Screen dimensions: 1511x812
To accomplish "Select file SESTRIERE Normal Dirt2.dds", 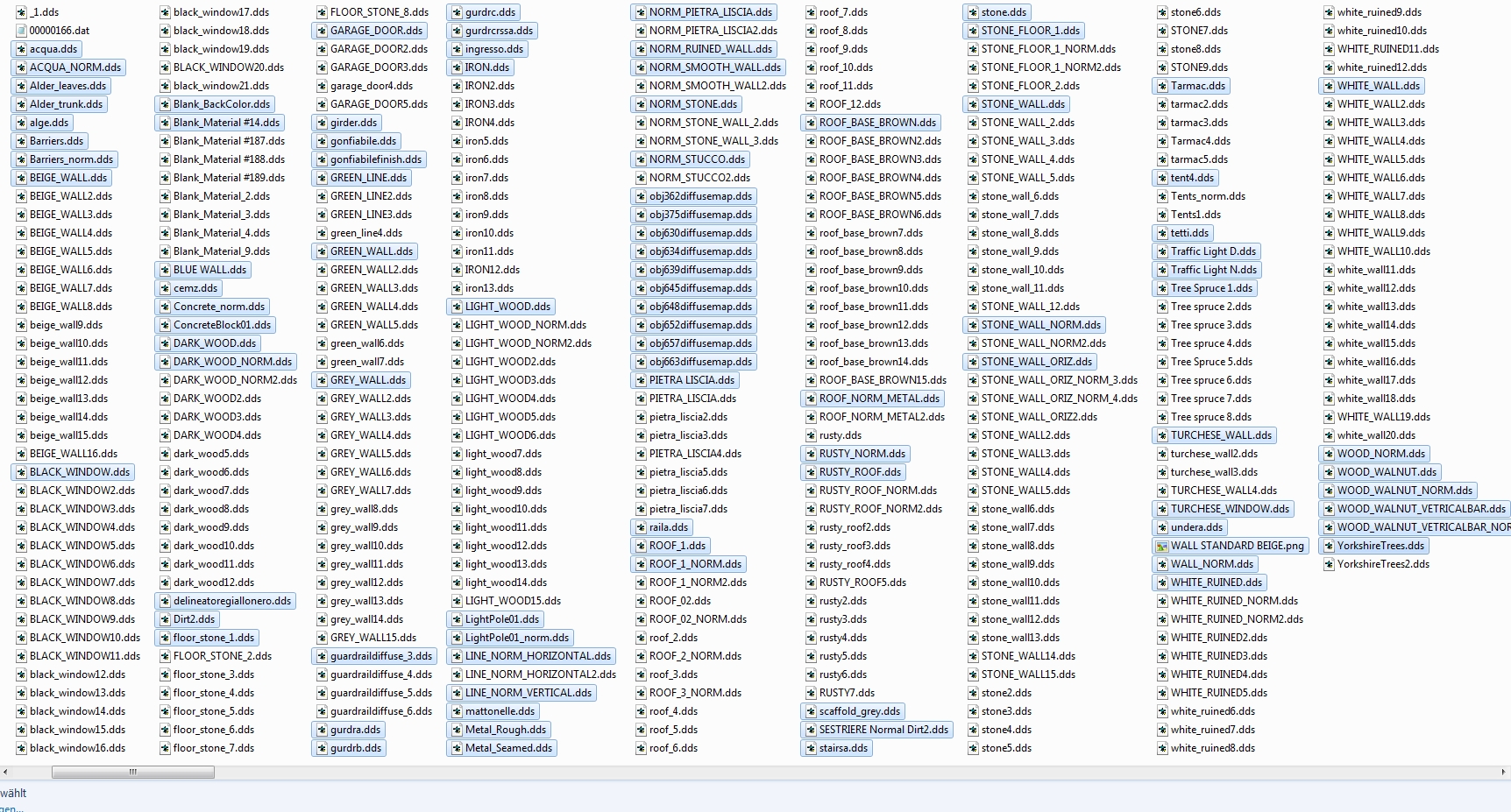I will [876, 730].
